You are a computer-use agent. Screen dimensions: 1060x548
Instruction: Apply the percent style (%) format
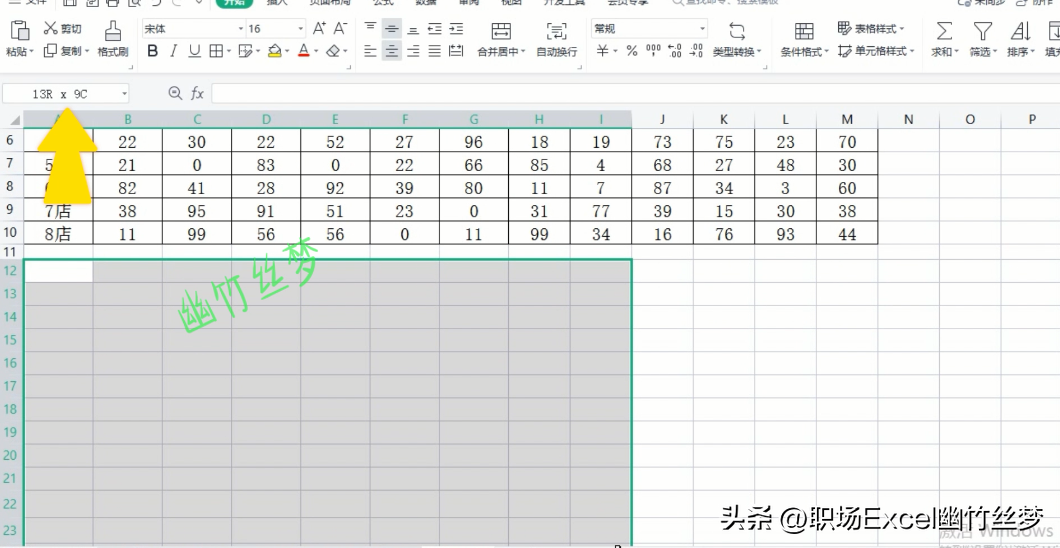631,51
